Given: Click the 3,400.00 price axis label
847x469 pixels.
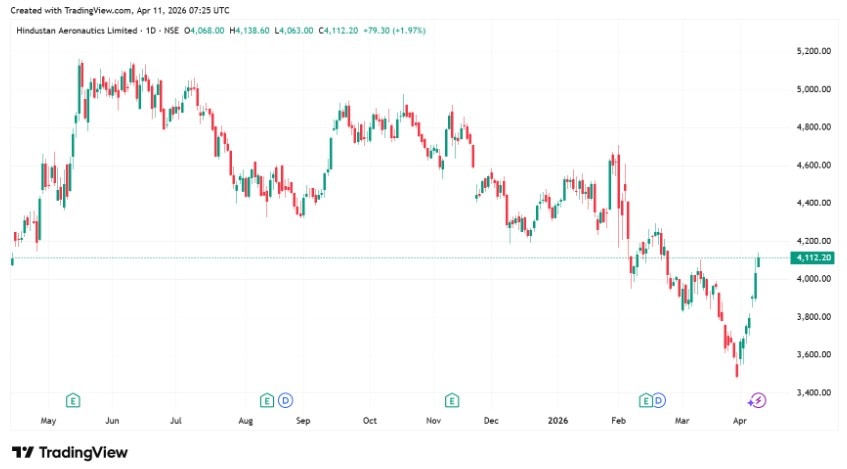Looking at the screenshot, I should (815, 392).
